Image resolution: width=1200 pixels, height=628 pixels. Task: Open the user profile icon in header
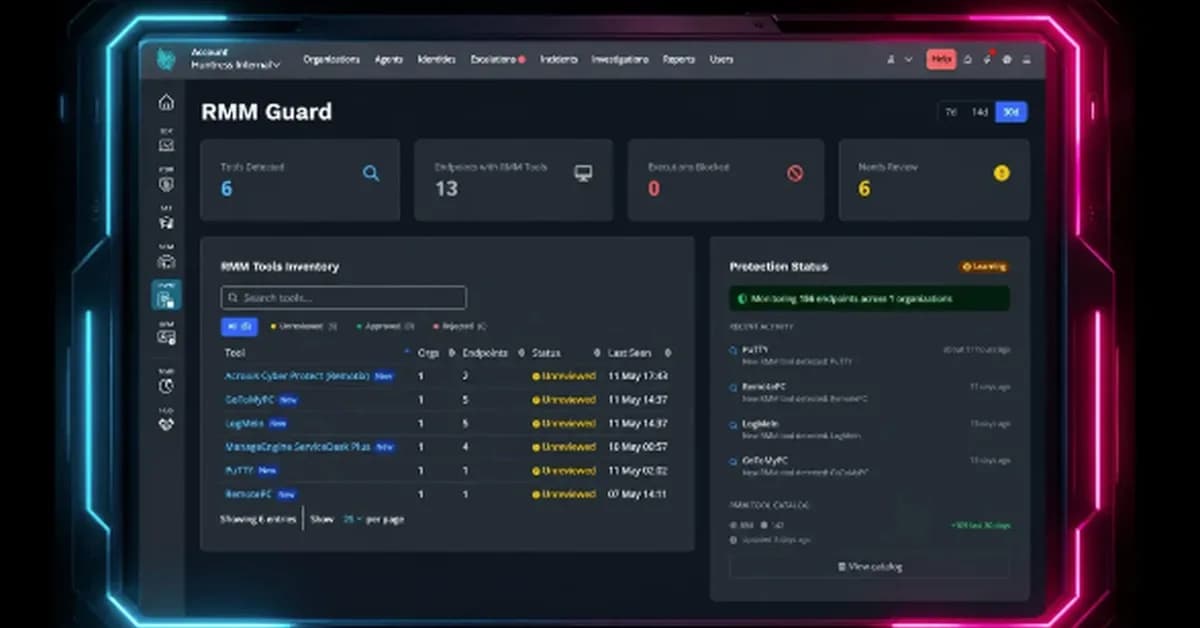click(890, 60)
